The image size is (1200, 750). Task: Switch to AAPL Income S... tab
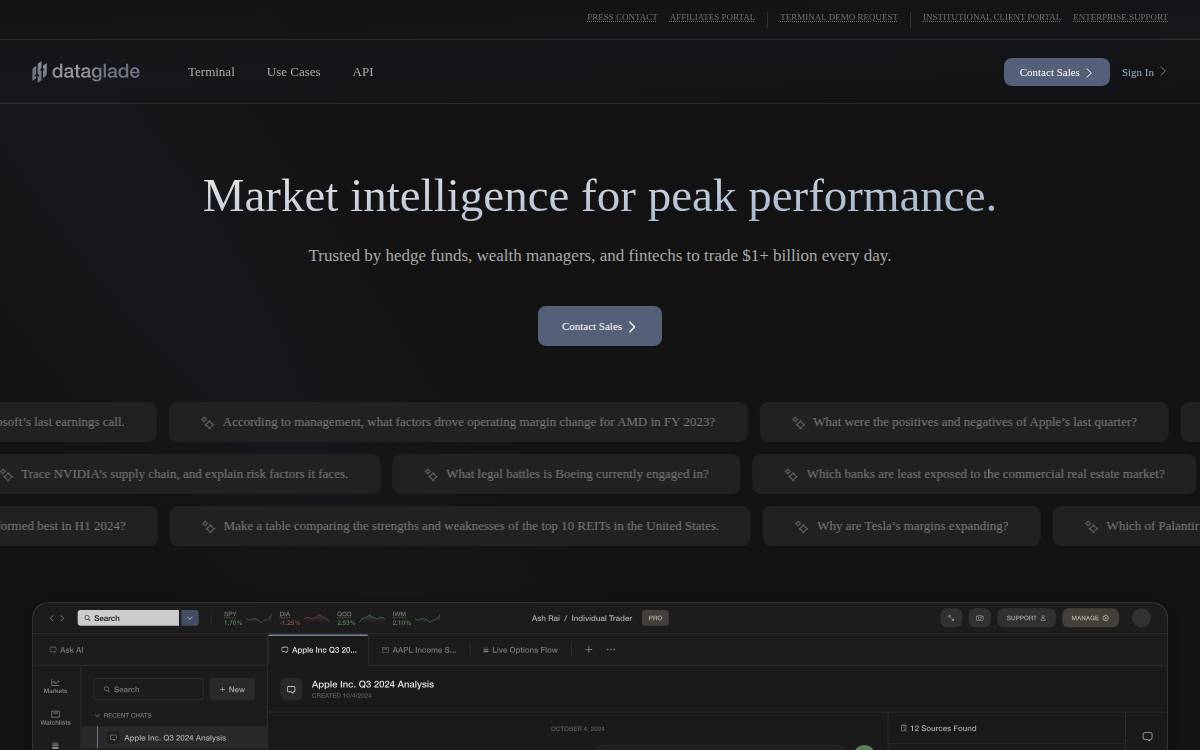pos(419,650)
